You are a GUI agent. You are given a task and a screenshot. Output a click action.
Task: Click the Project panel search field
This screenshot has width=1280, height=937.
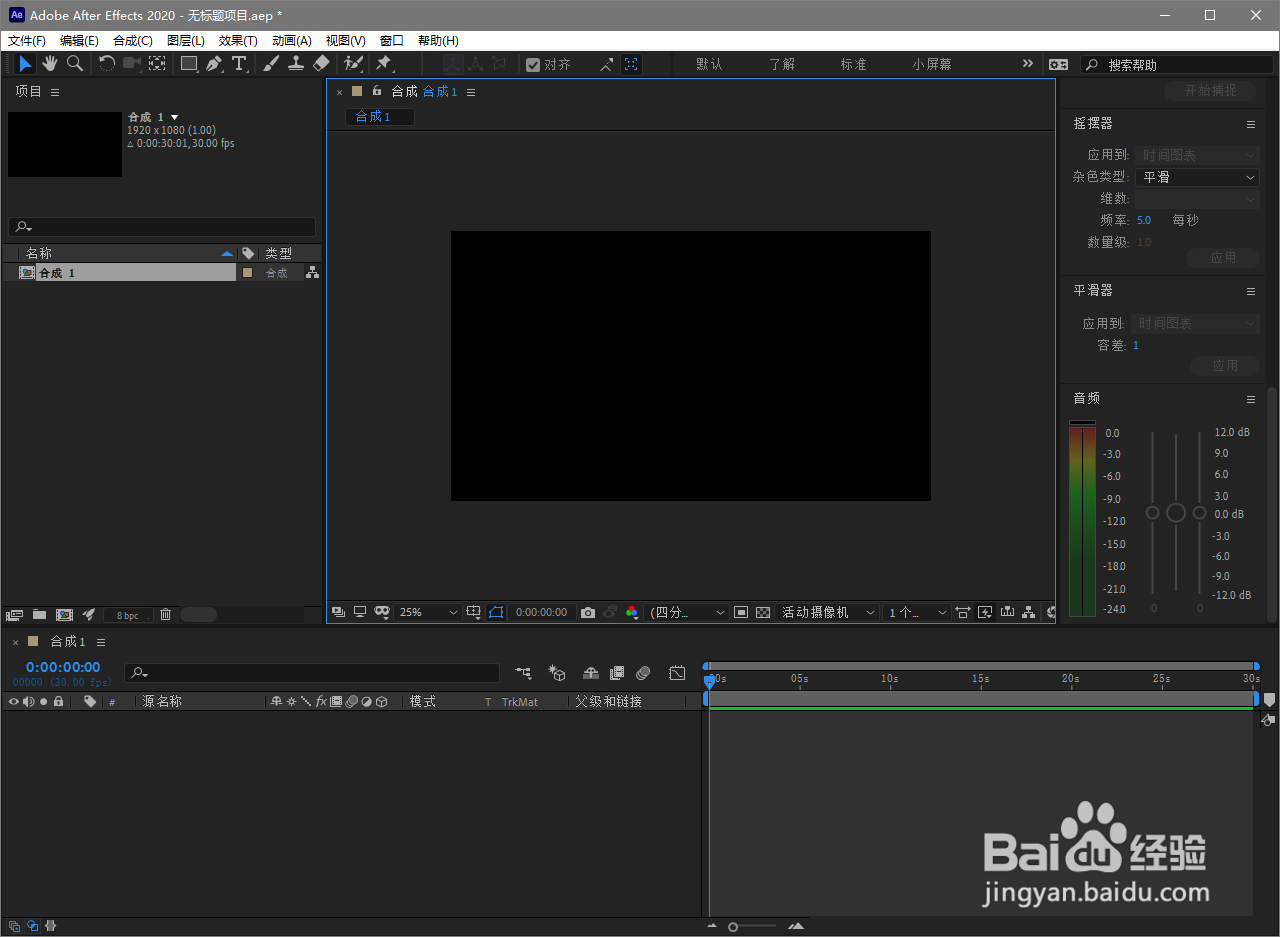click(x=162, y=227)
